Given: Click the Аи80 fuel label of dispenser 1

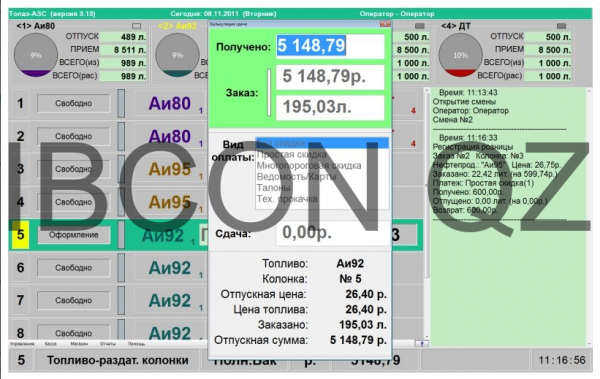Looking at the screenshot, I should pos(170,103).
